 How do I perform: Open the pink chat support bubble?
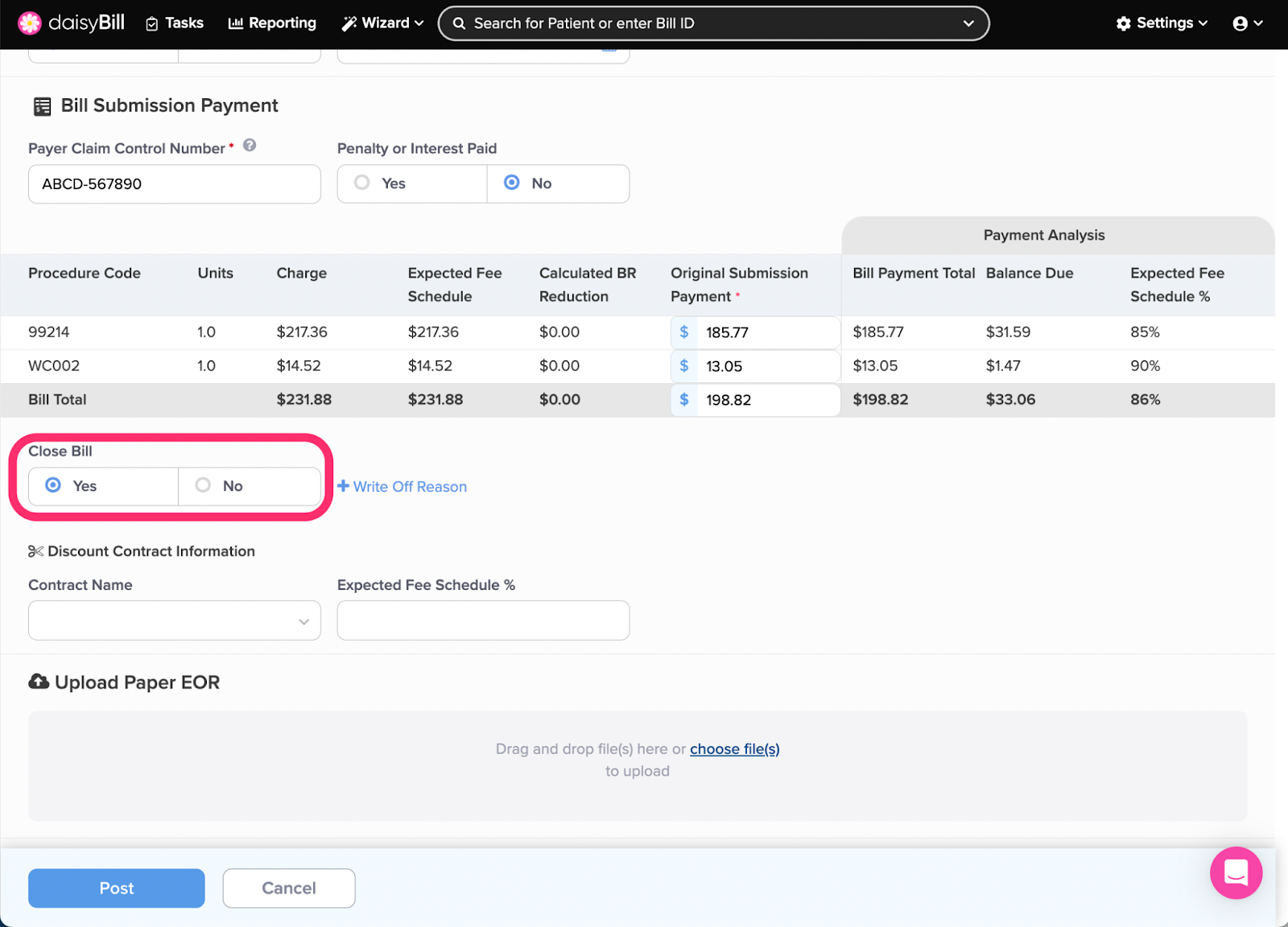1235,872
